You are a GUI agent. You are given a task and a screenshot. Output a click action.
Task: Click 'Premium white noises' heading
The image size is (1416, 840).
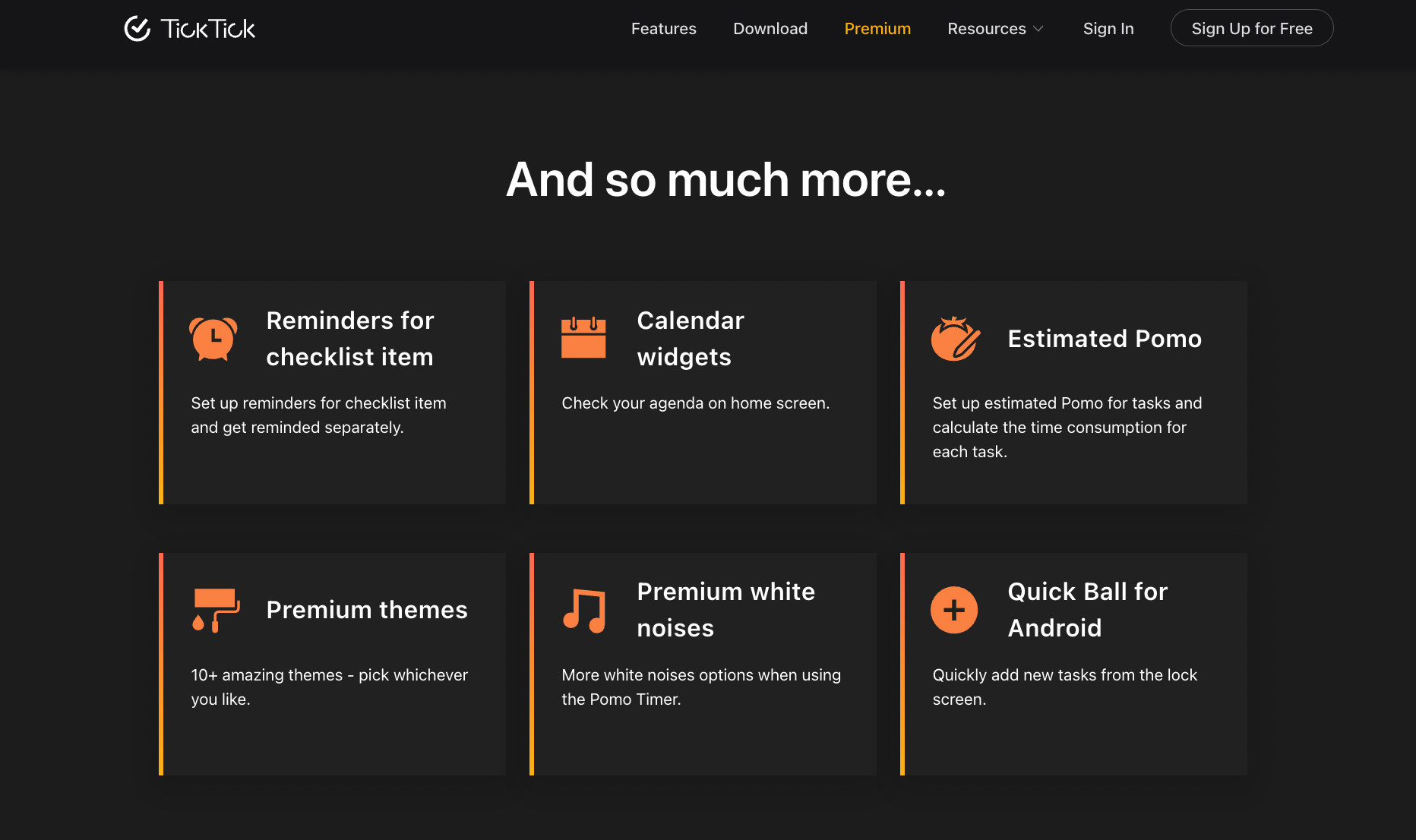coord(726,610)
